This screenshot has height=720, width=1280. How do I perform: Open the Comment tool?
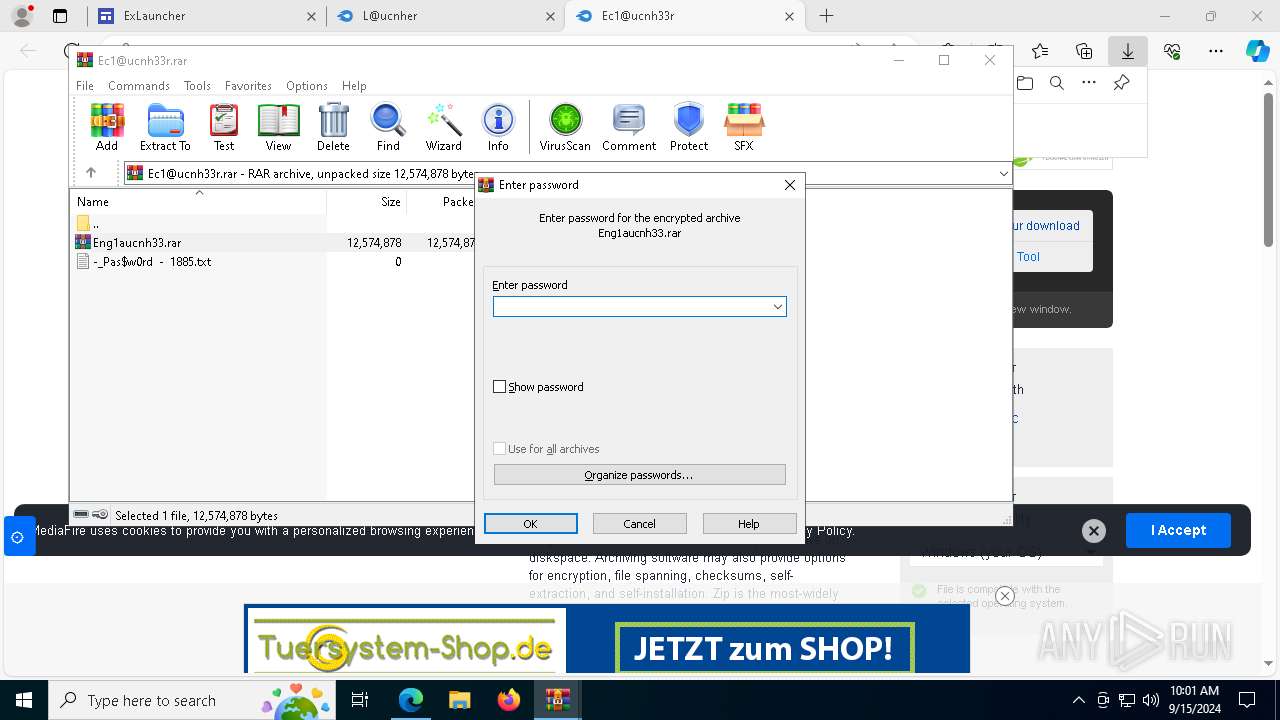click(629, 127)
